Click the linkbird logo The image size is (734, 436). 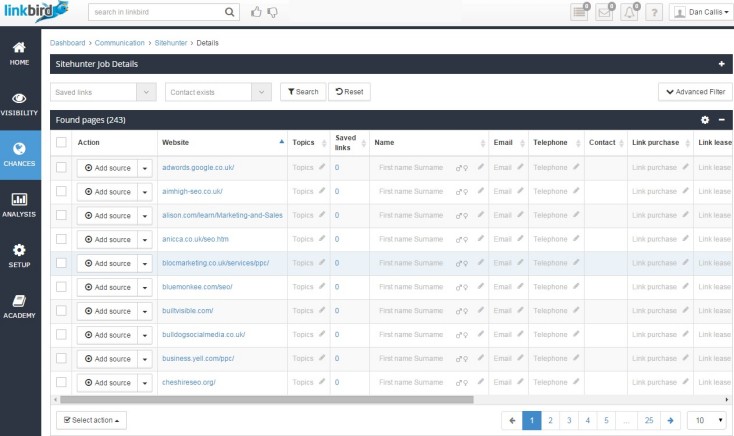coord(36,11)
